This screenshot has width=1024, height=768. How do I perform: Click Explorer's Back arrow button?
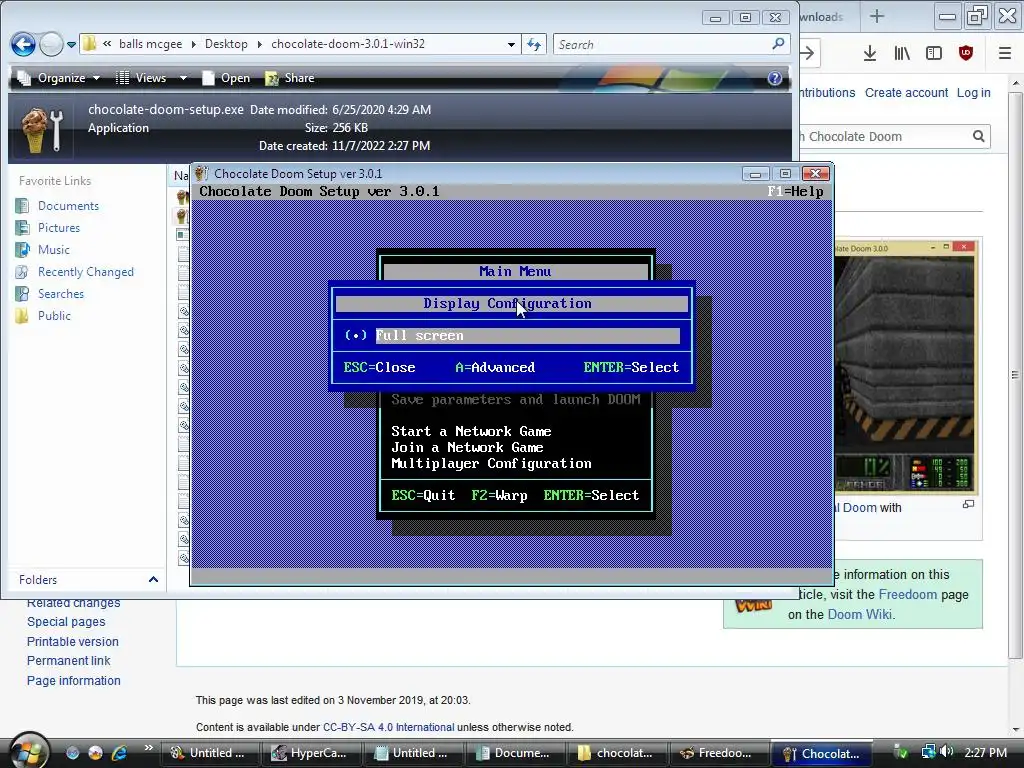pos(24,44)
